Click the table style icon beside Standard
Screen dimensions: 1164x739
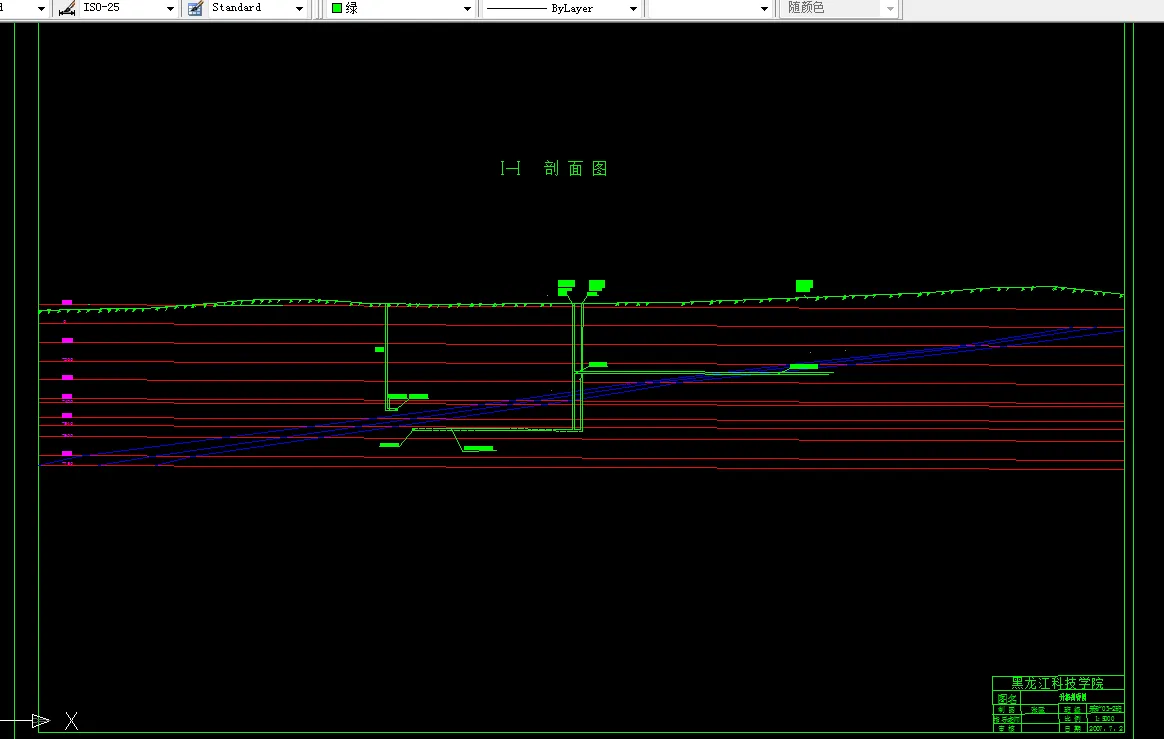pos(195,9)
